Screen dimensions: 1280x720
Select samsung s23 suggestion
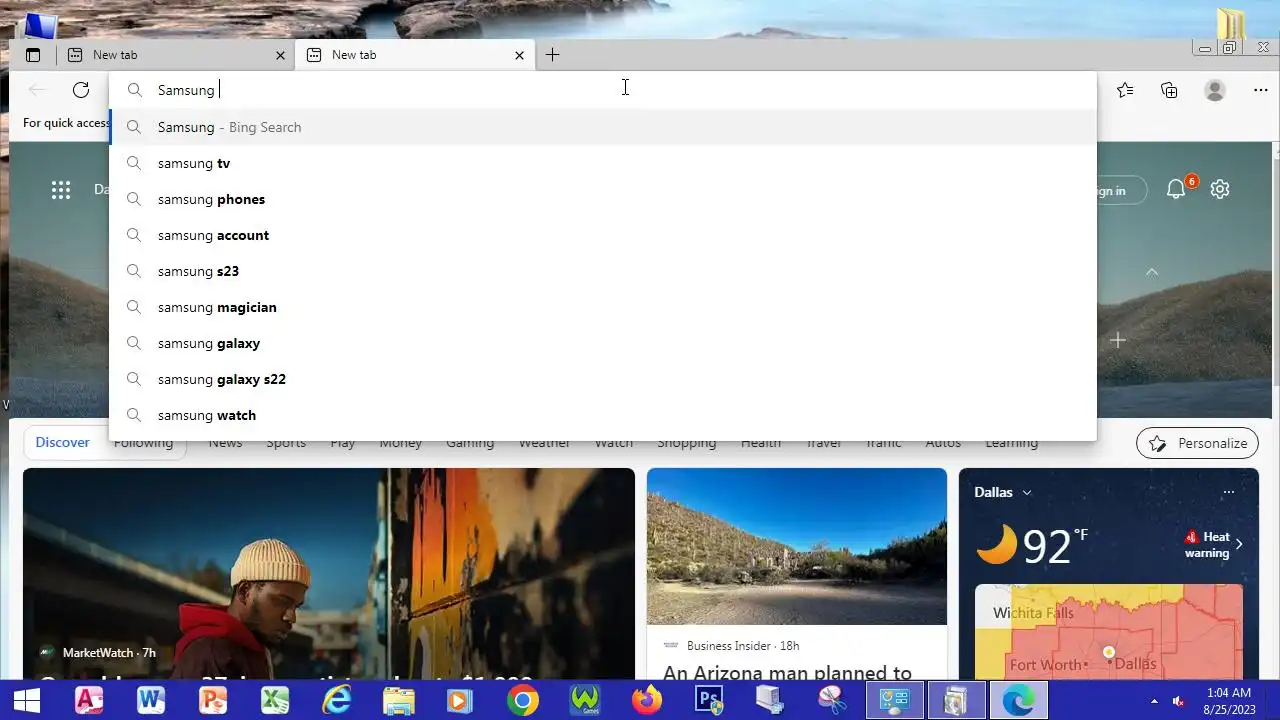click(603, 271)
